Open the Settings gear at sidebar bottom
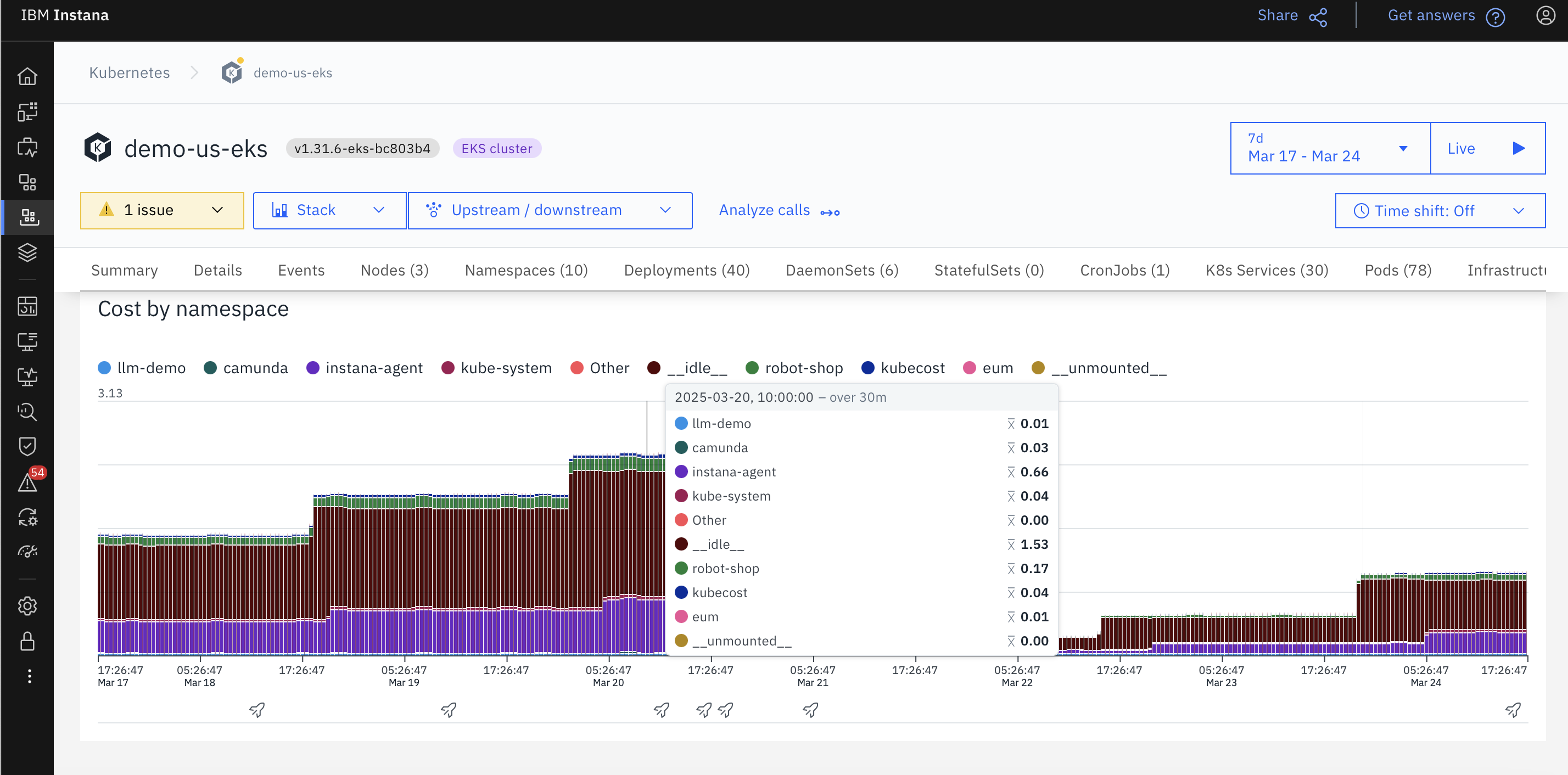 point(28,606)
